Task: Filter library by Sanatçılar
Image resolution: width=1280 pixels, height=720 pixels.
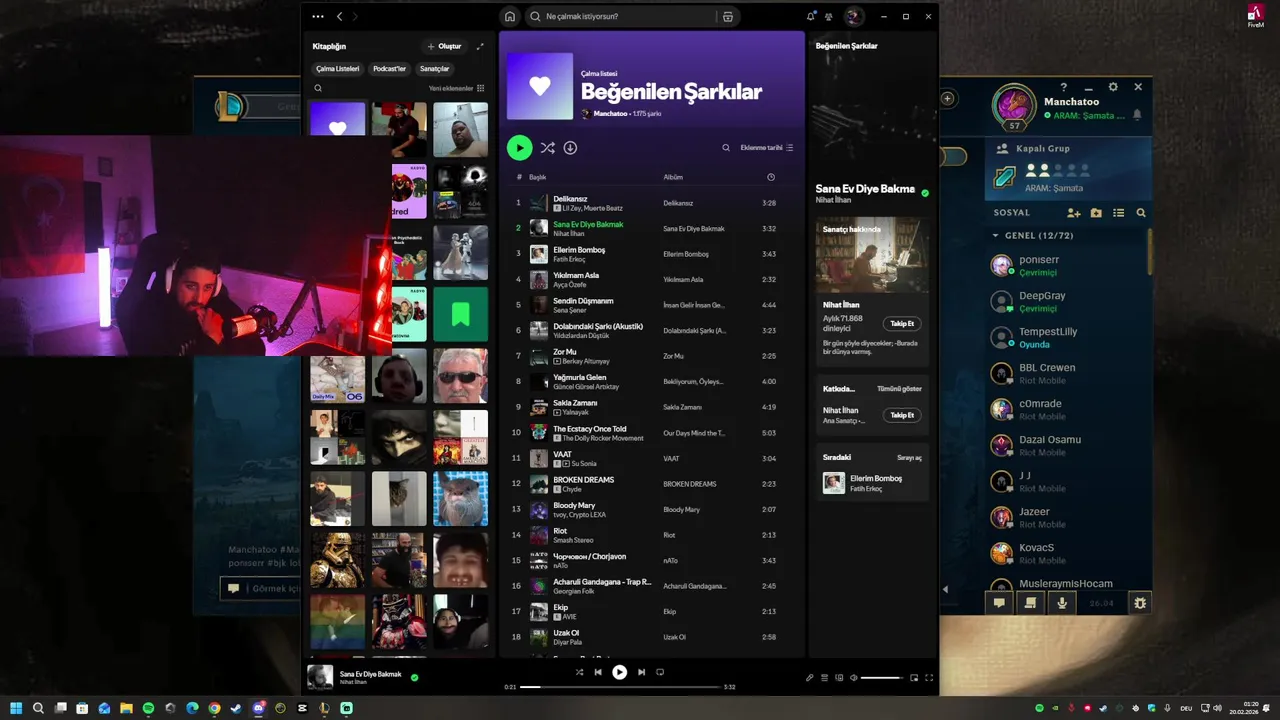Action: pos(434,69)
